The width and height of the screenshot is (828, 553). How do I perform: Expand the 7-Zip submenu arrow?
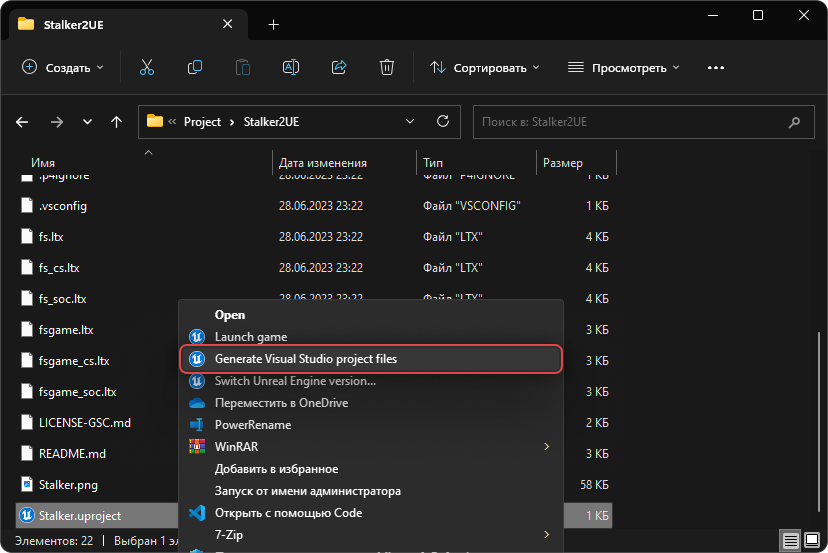pyautogui.click(x=547, y=535)
